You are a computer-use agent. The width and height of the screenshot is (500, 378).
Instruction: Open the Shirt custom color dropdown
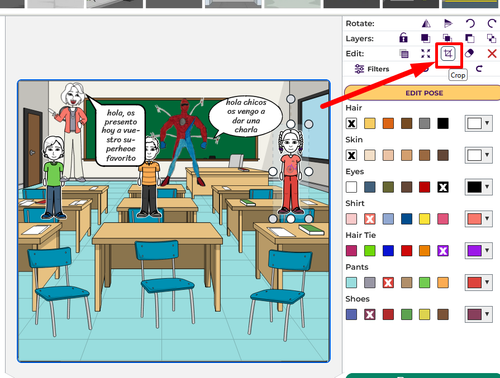click(x=479, y=219)
